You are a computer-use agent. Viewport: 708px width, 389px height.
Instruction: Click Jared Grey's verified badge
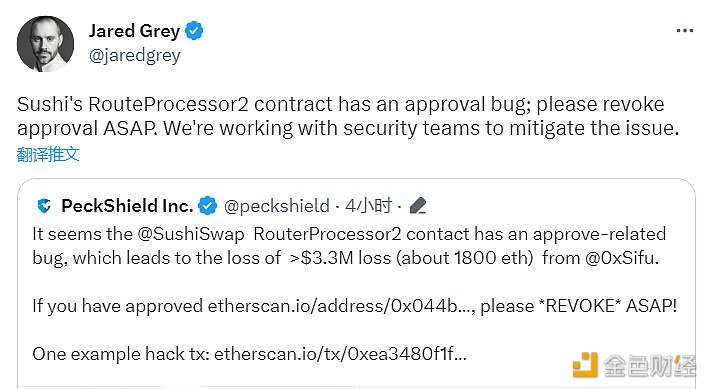194,31
